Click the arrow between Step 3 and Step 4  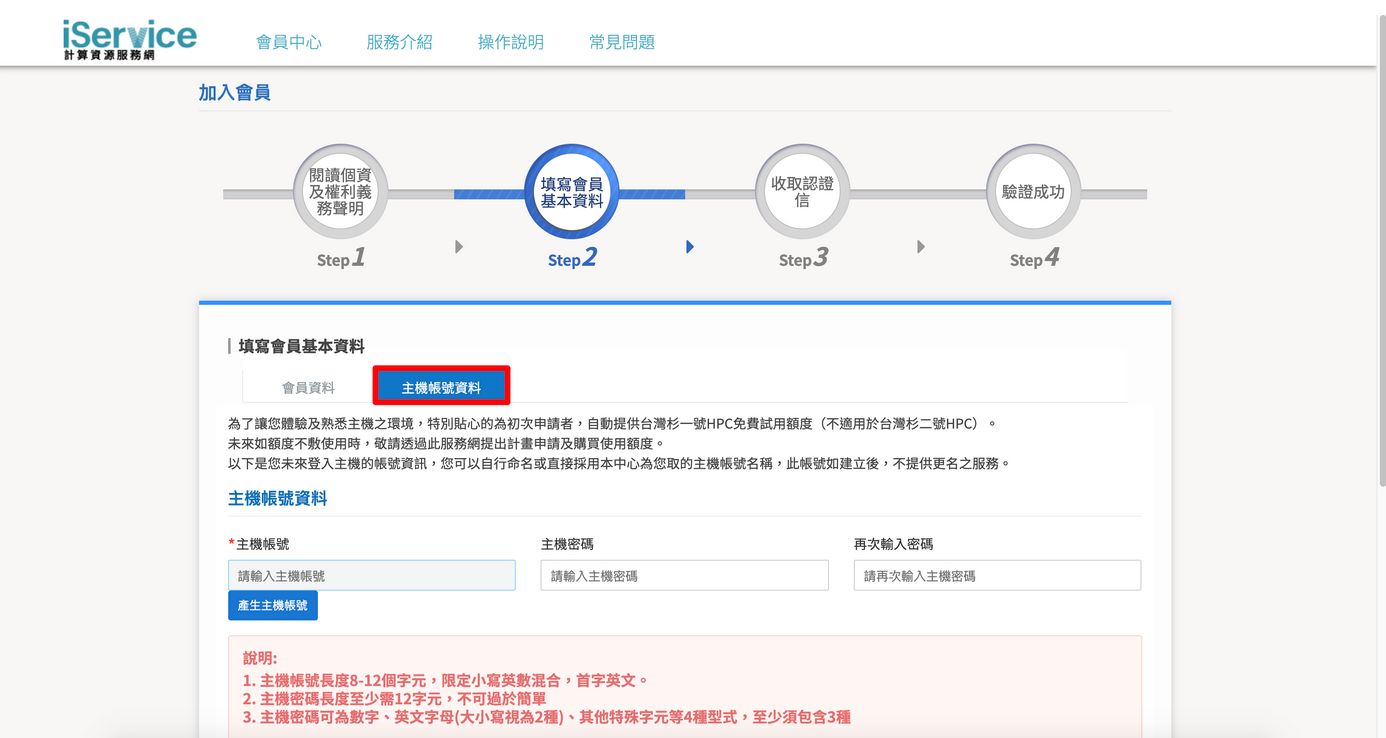click(x=921, y=247)
